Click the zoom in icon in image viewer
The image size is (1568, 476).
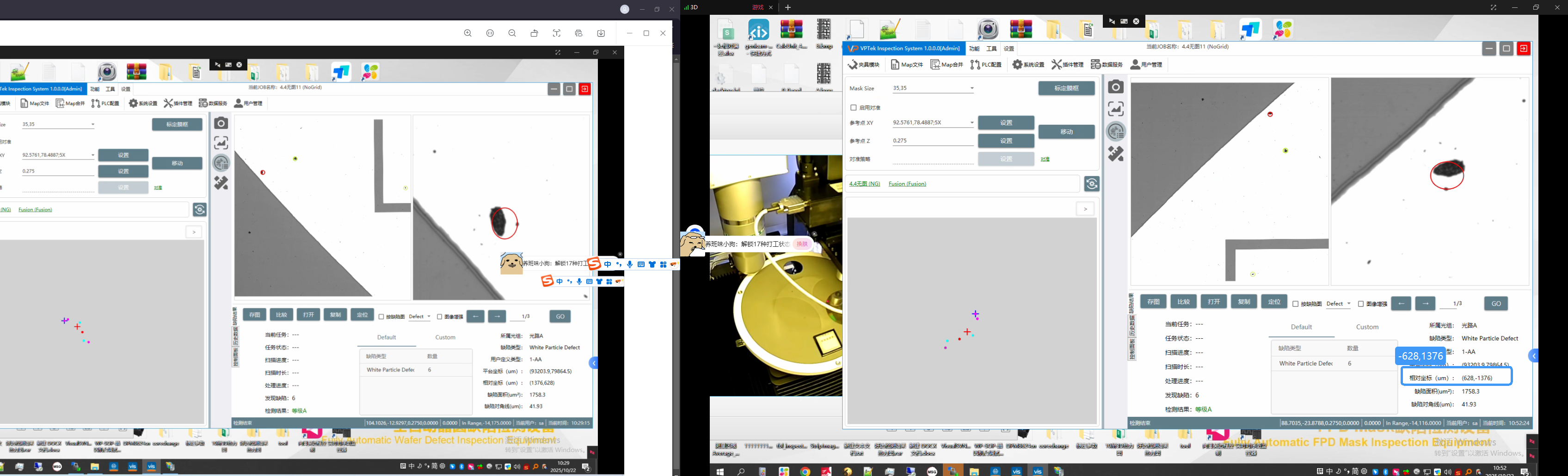point(467,33)
